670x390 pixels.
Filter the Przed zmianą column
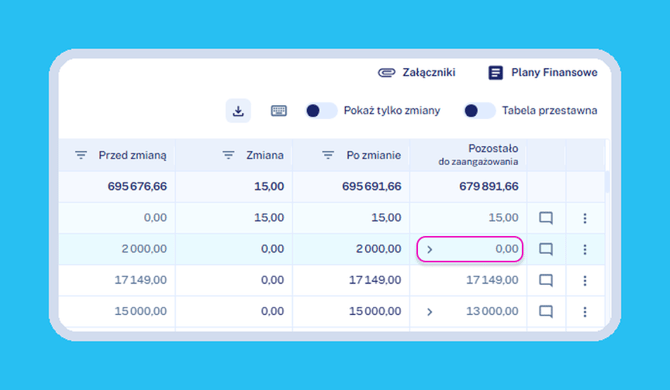point(81,155)
